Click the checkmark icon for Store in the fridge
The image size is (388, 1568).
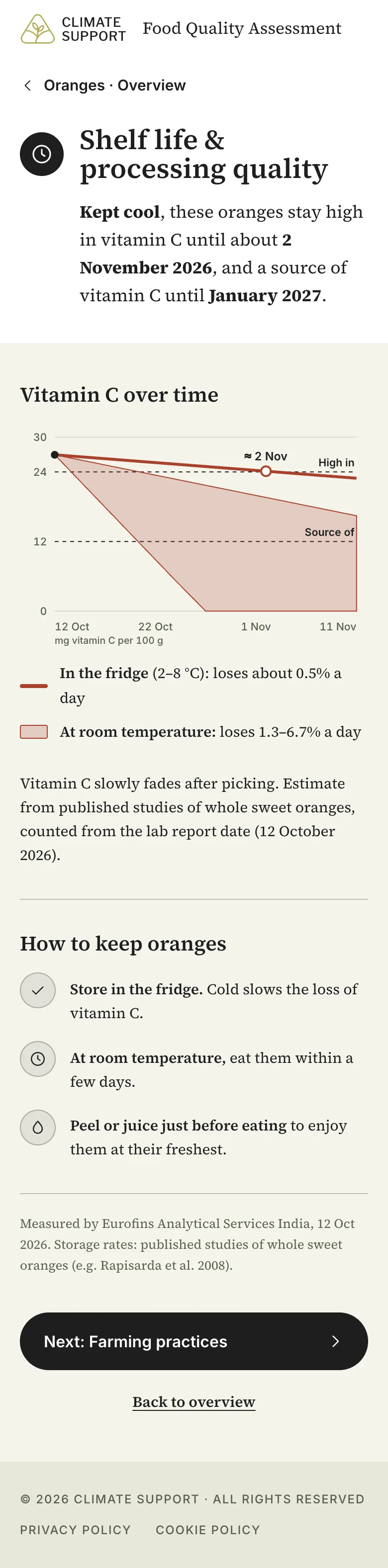click(38, 990)
